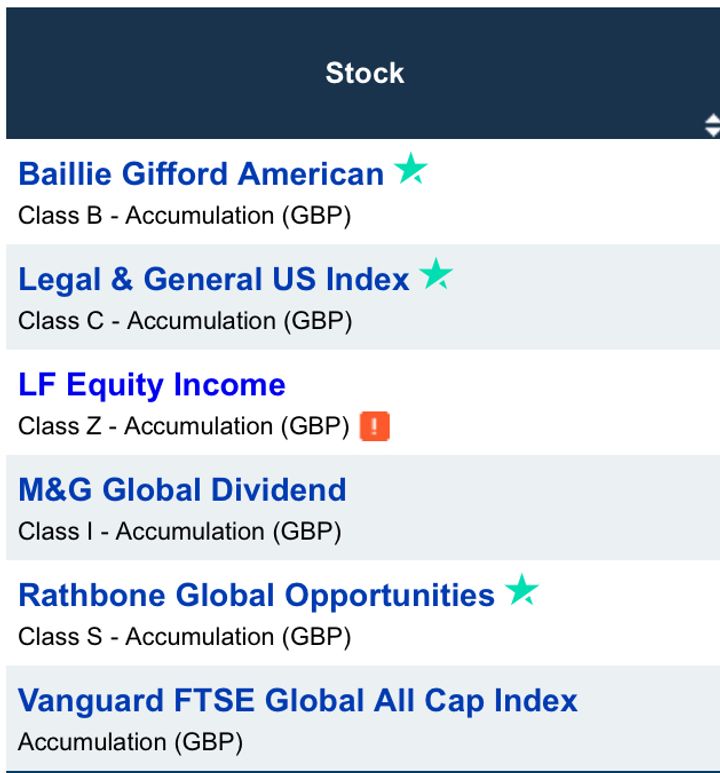Viewport: 720px width, 773px height.
Task: Click the star next to Legal & General US Index
Action: [436, 275]
